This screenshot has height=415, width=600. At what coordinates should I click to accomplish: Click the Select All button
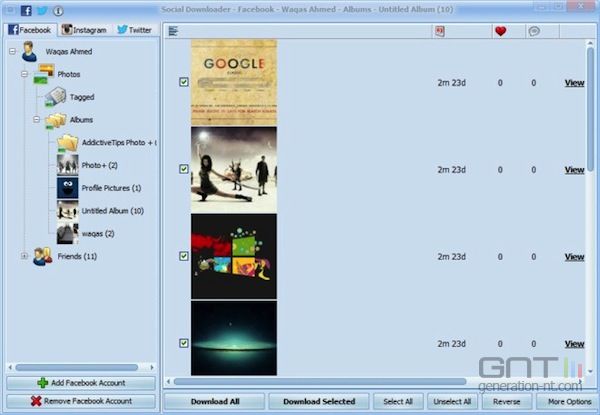click(398, 402)
